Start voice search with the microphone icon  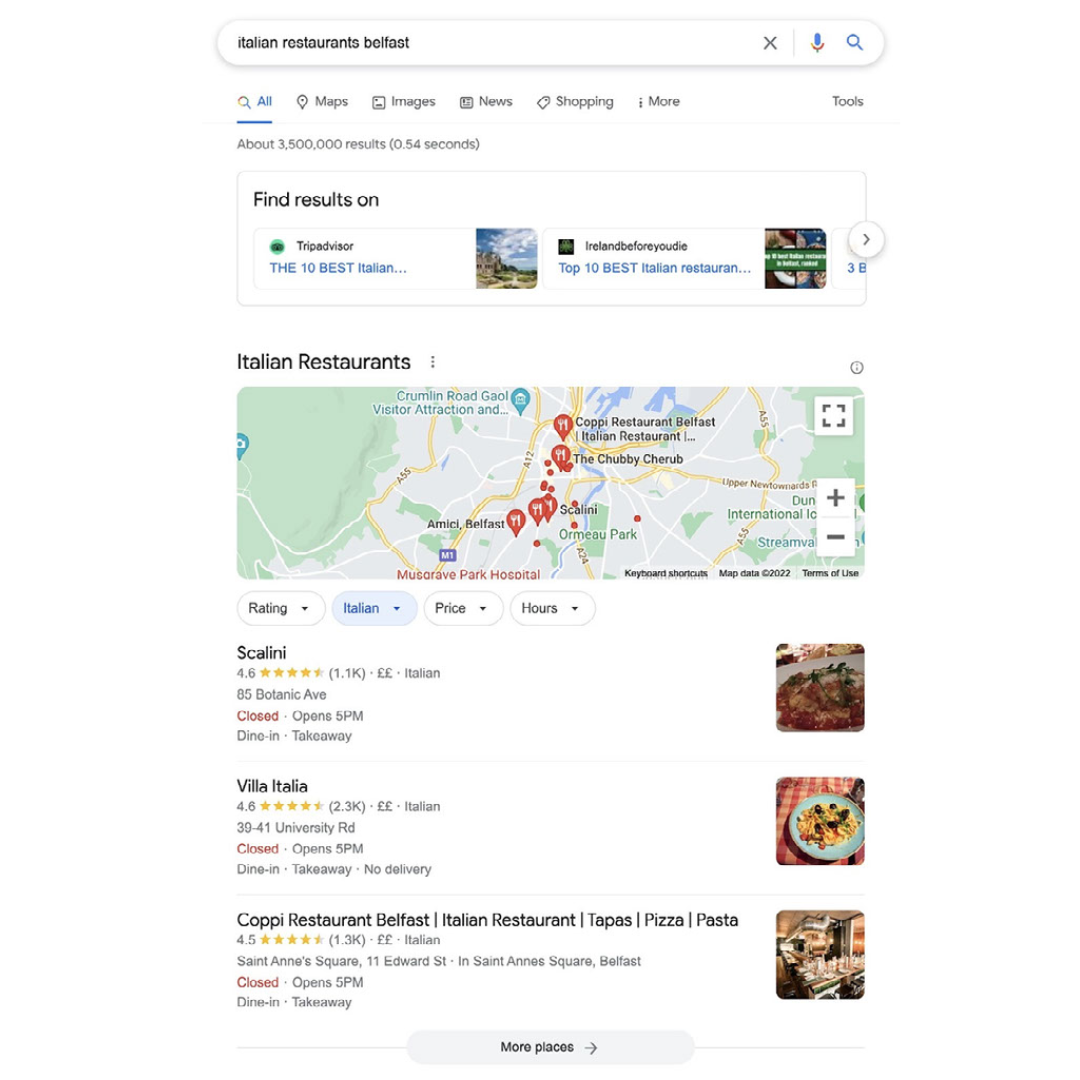pyautogui.click(x=817, y=43)
